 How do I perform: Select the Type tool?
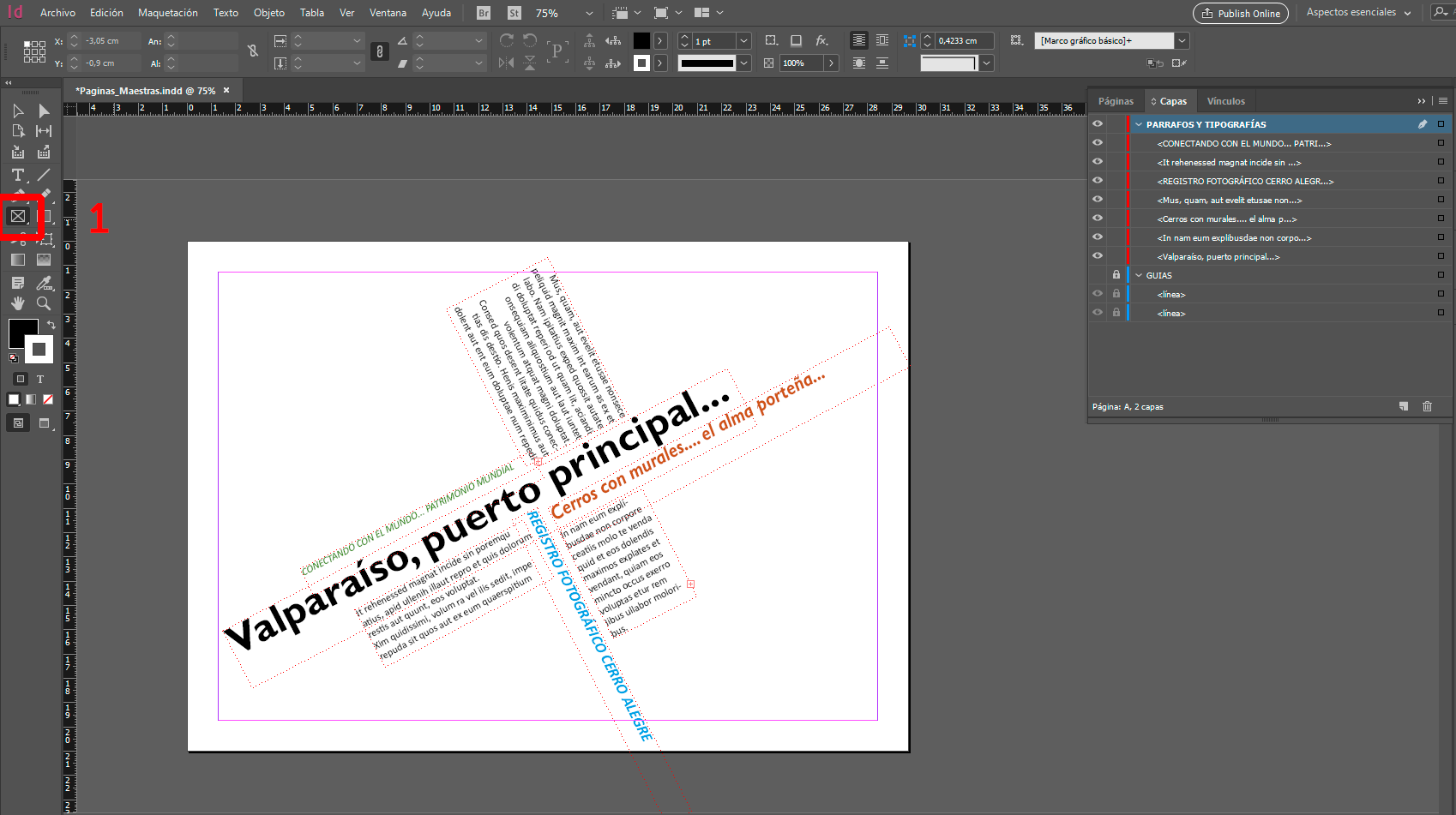click(17, 174)
